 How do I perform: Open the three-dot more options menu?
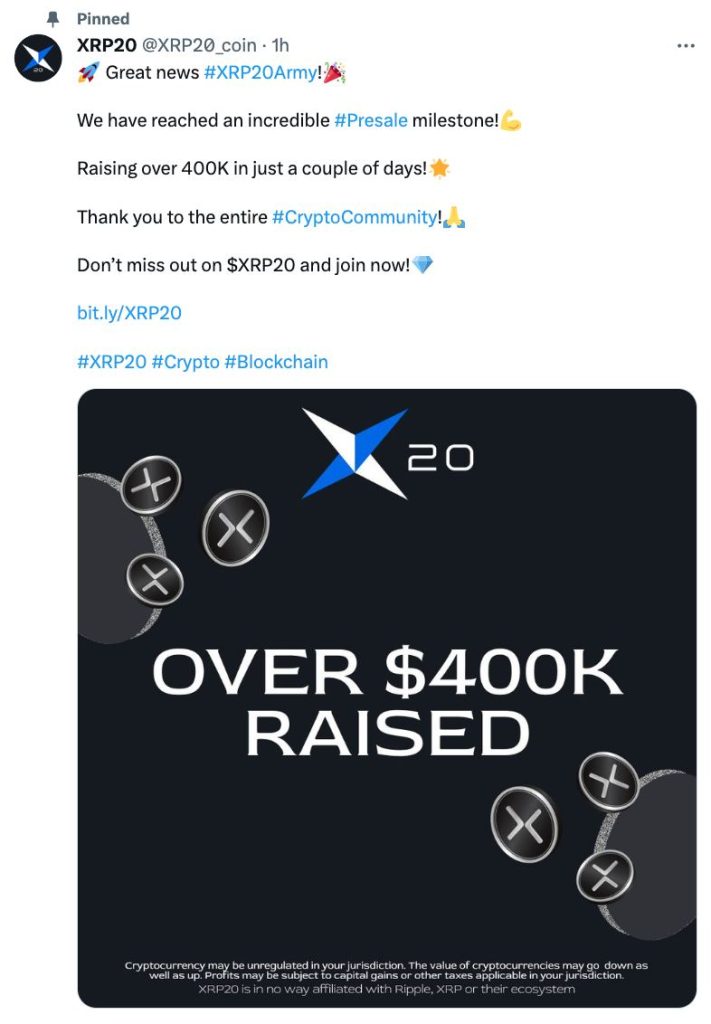pyautogui.click(x=685, y=46)
